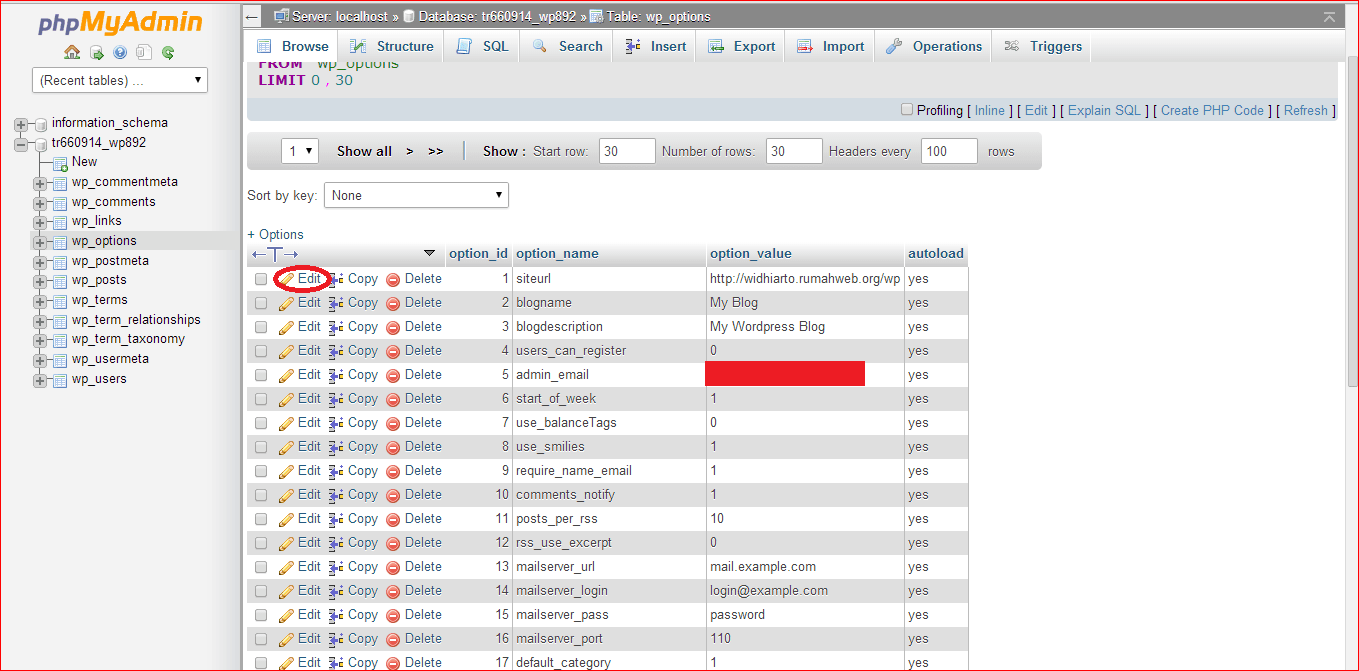Click the siteurl value widhiarto.rumahweb.org/wp cell

pos(805,279)
